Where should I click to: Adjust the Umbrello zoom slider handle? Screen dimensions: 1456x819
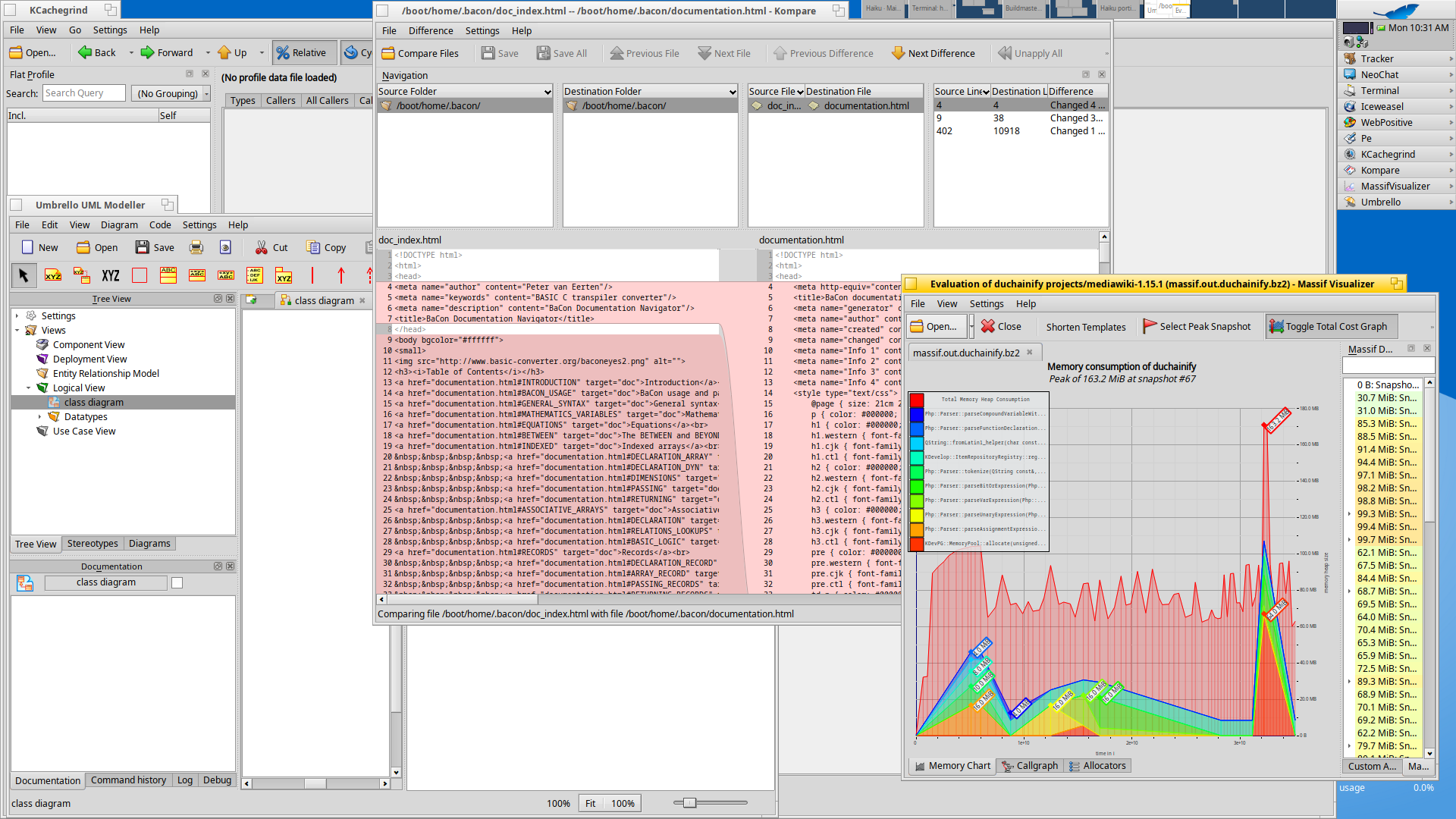click(x=689, y=802)
